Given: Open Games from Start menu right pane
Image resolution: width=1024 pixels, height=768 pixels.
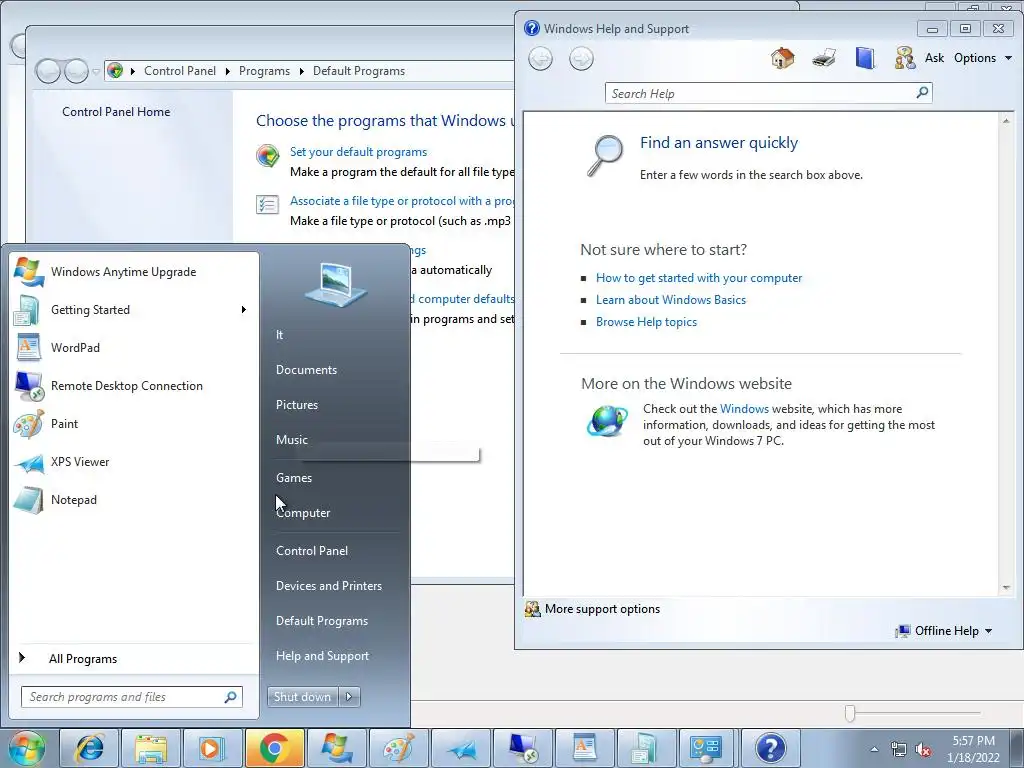Looking at the screenshot, I should tap(294, 477).
